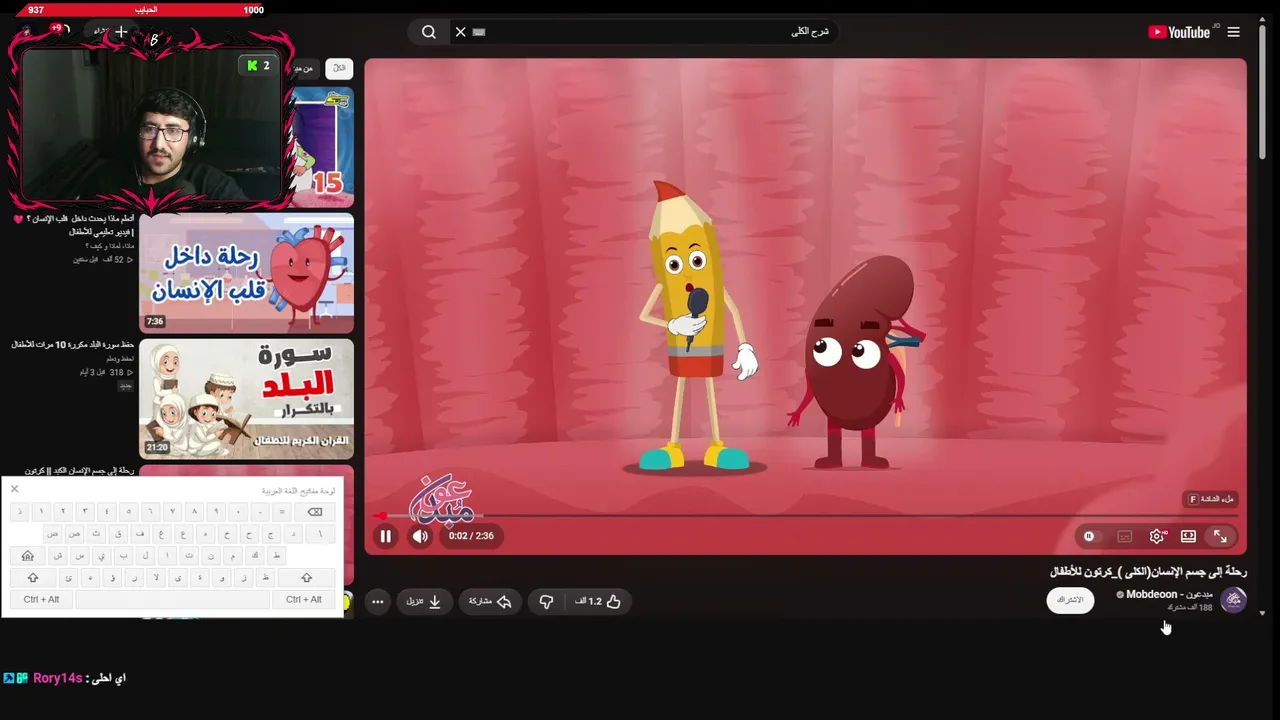Go to YouTube home via the logo
Image resolution: width=1280 pixels, height=720 pixels.
1179,32
